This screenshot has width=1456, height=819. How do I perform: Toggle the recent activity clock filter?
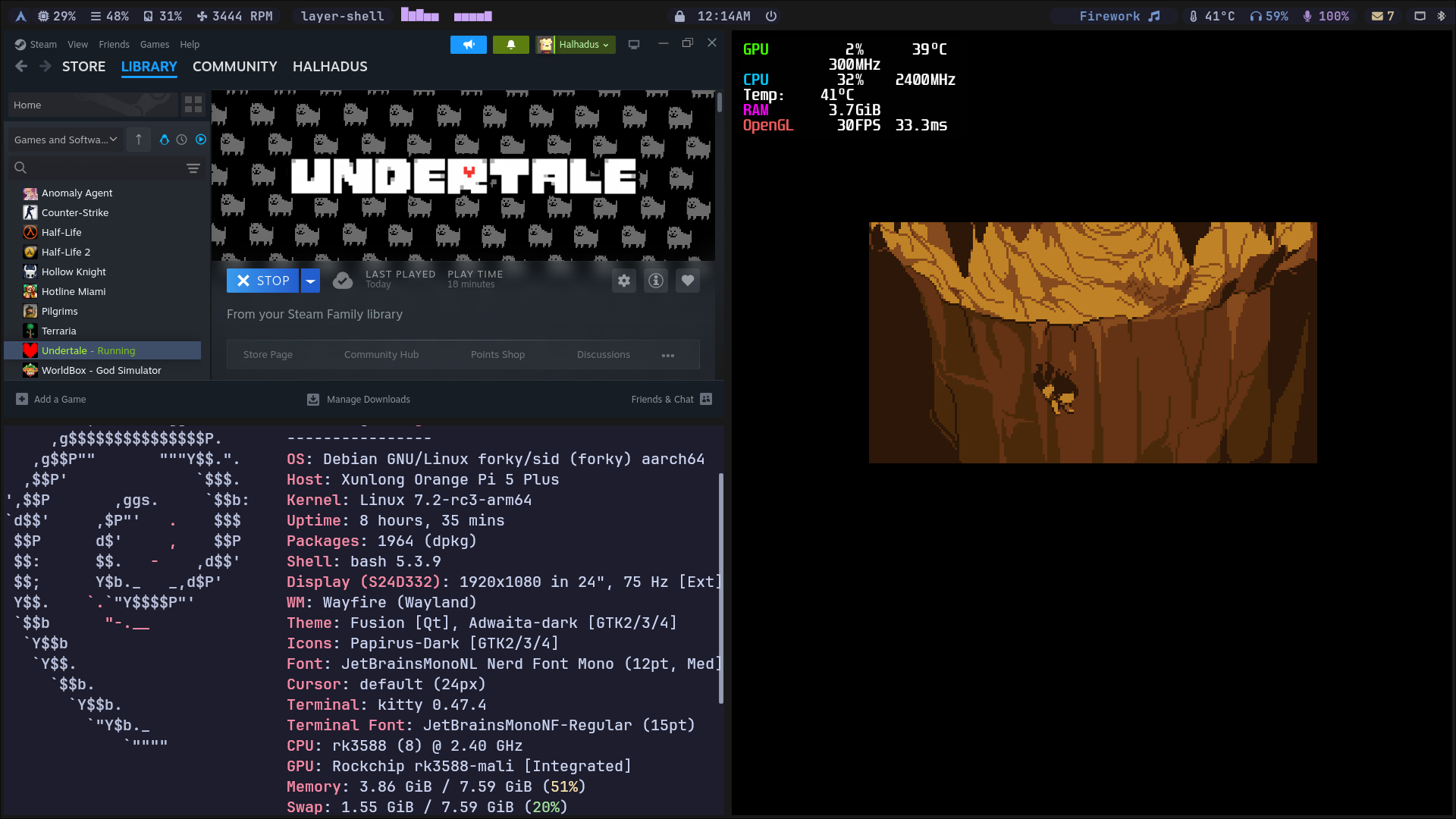coord(182,140)
